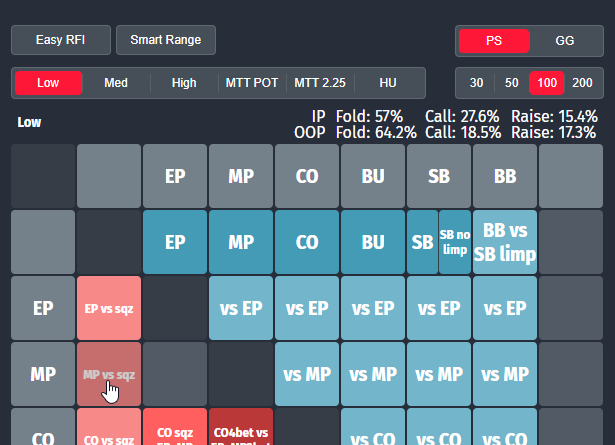Screen dimensions: 615x445
Task: Select the Med stakes tab
Action: coord(116,83)
